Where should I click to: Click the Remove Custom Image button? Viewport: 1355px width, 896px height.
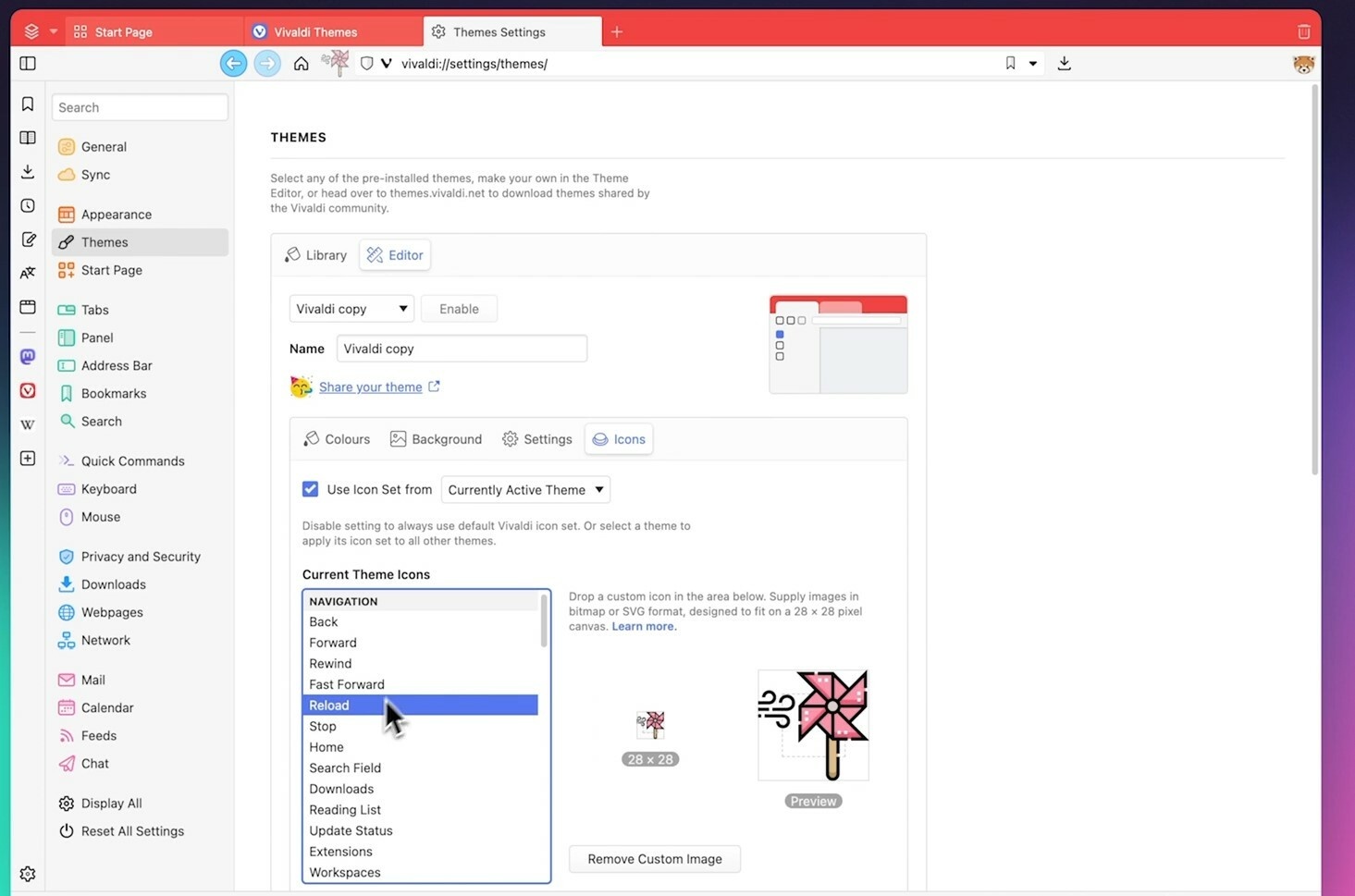coord(654,858)
